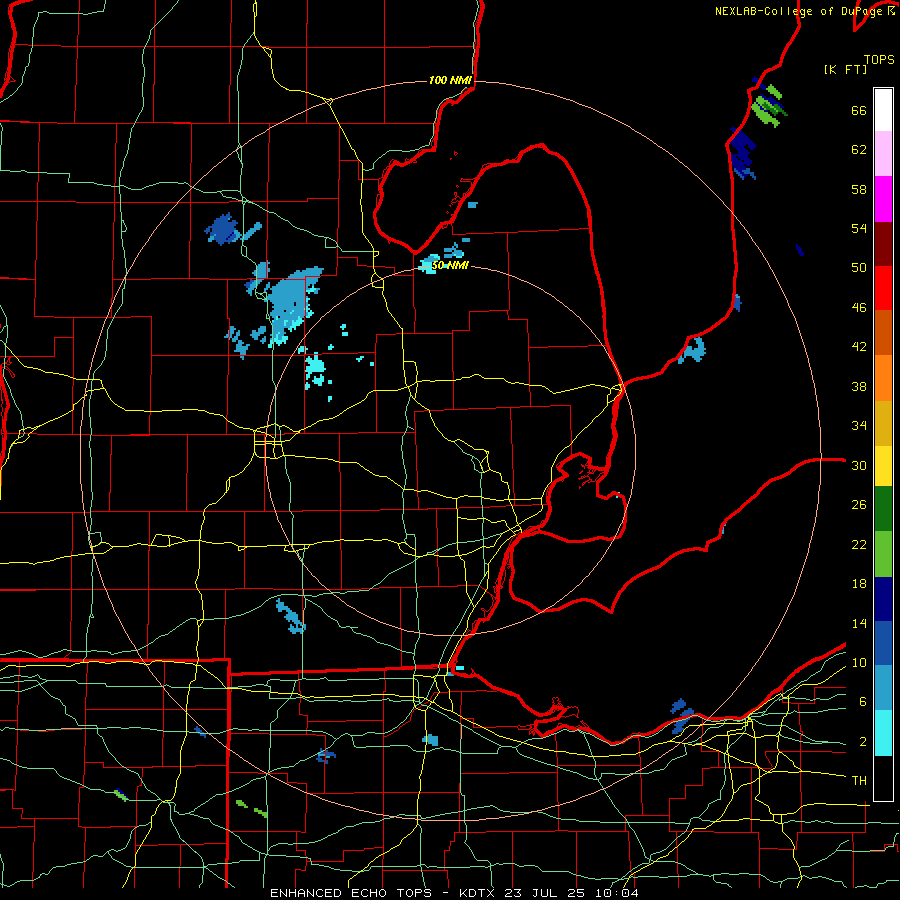Click the 54 legend value

click(x=859, y=228)
